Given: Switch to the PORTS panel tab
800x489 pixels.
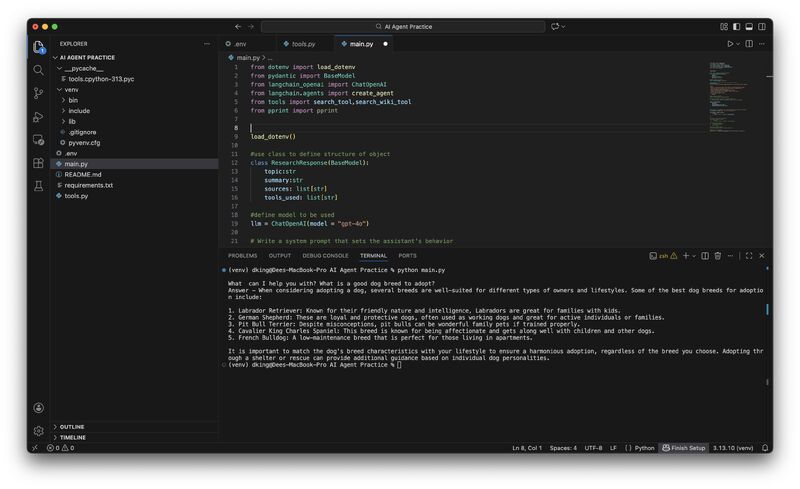Looking at the screenshot, I should point(407,256).
